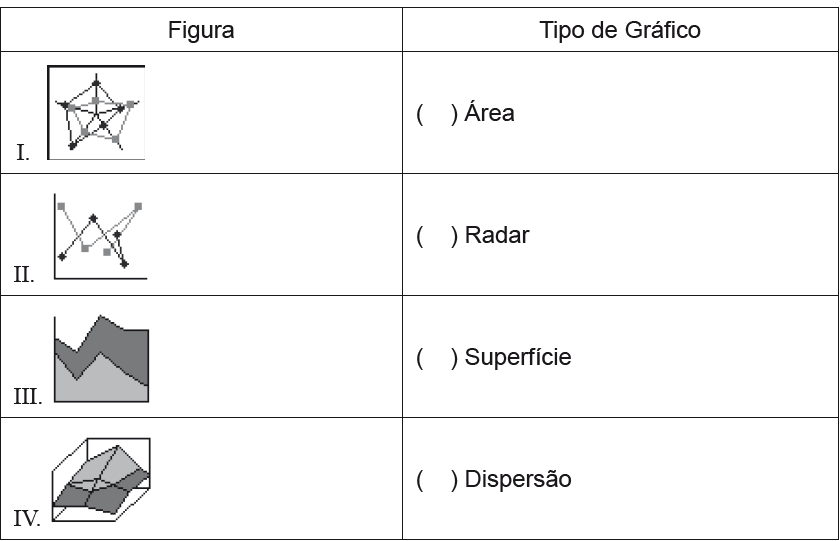Click the Superfície label text
Image resolution: width=840 pixels, height=541 pixels.
[518, 357]
